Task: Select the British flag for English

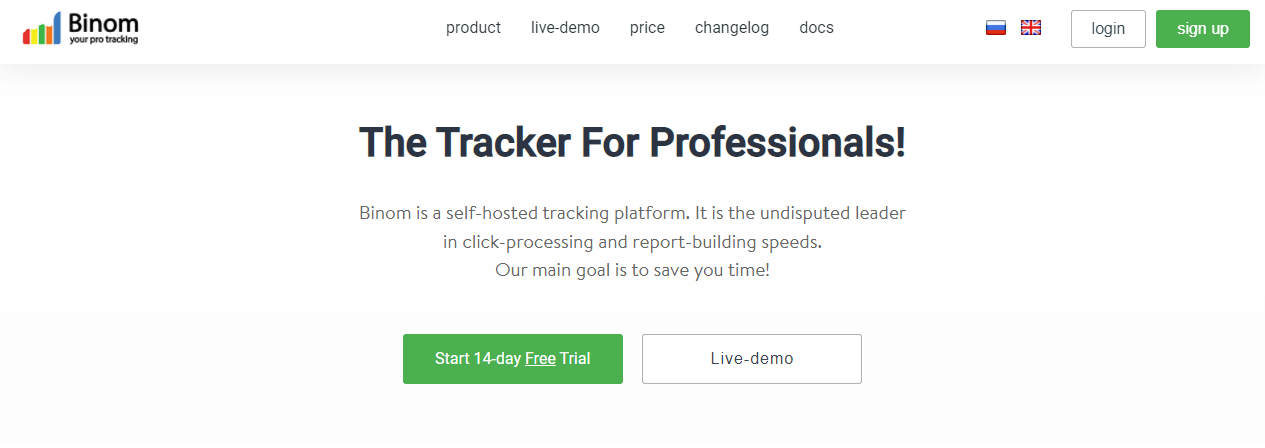Action: (x=1031, y=28)
